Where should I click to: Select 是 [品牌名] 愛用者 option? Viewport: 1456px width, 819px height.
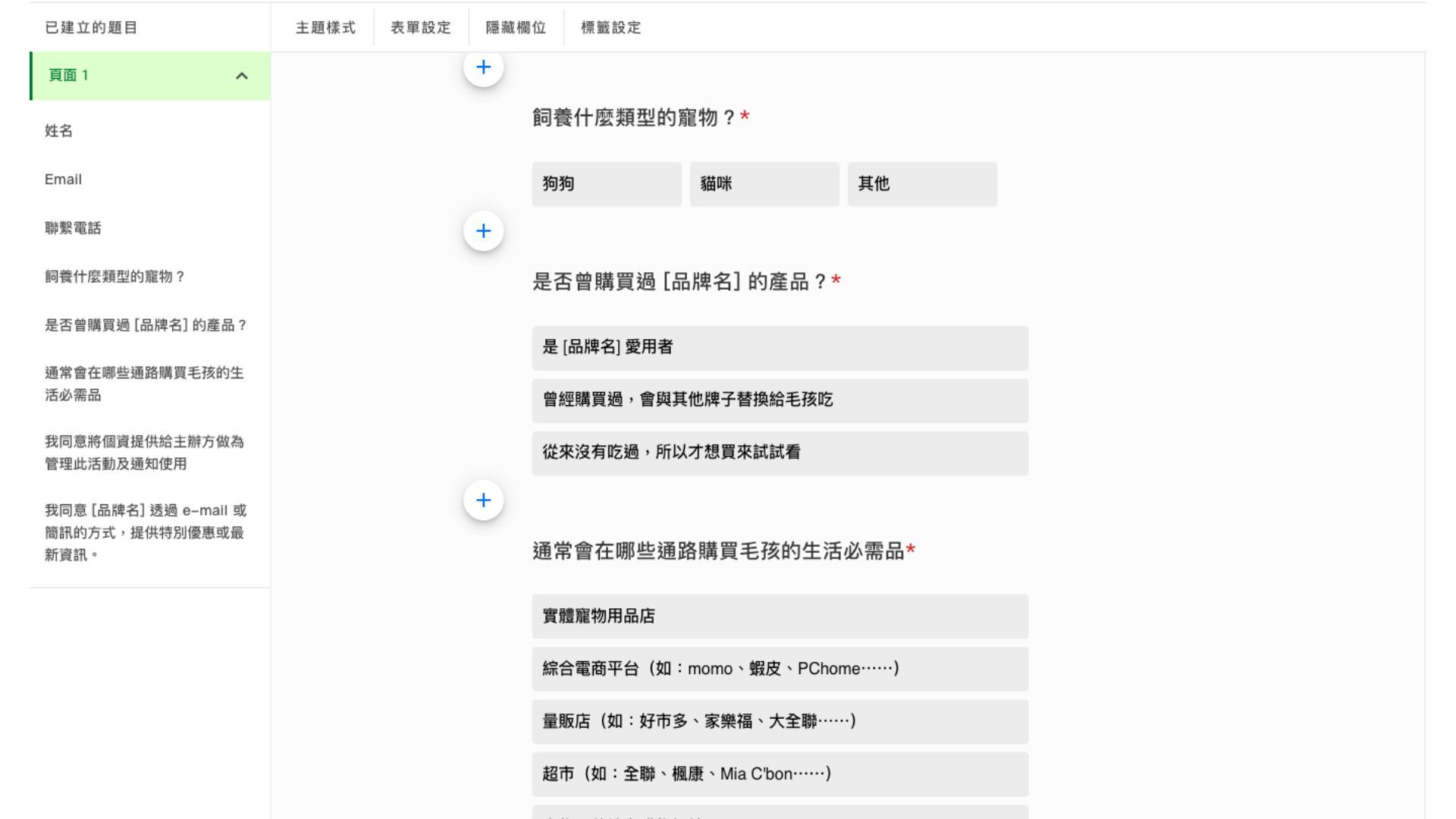[780, 348]
